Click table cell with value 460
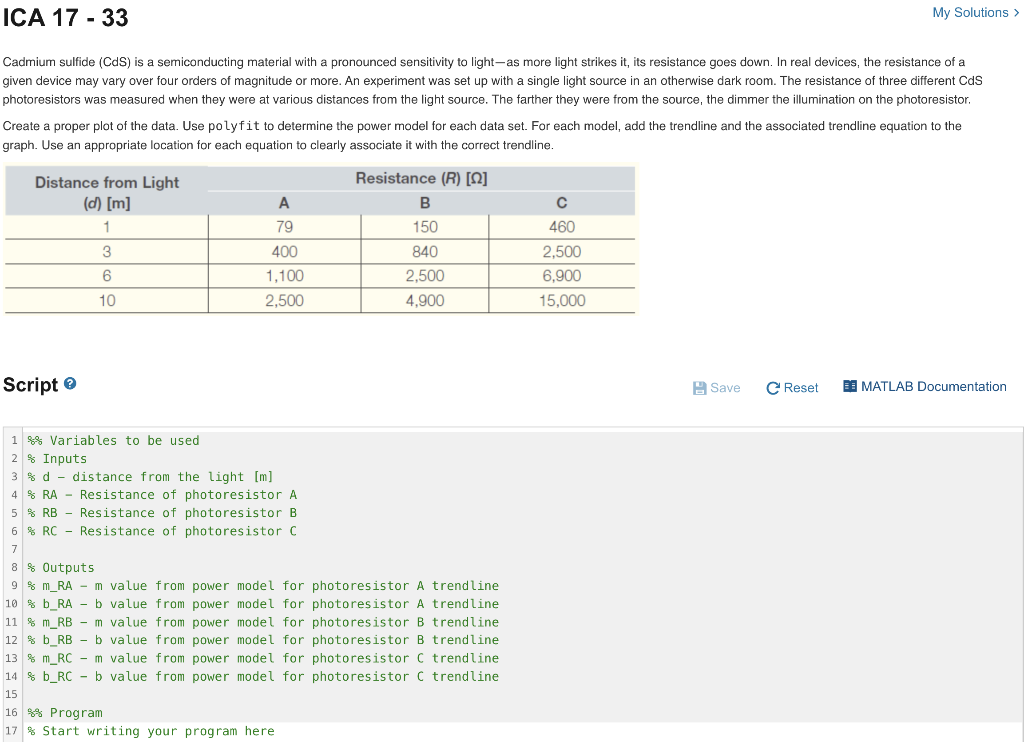Screen dimensions: 1024x742 coord(562,227)
